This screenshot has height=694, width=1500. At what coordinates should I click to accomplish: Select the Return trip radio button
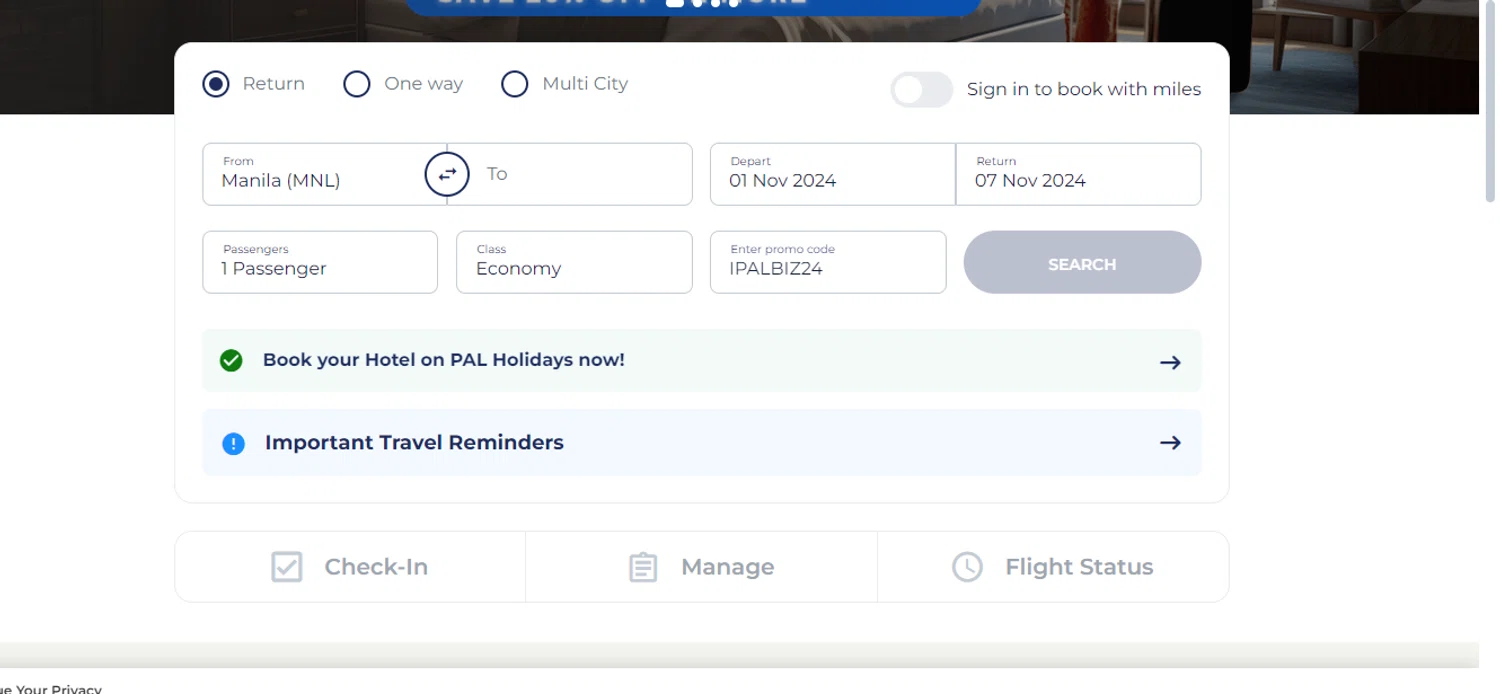click(216, 84)
